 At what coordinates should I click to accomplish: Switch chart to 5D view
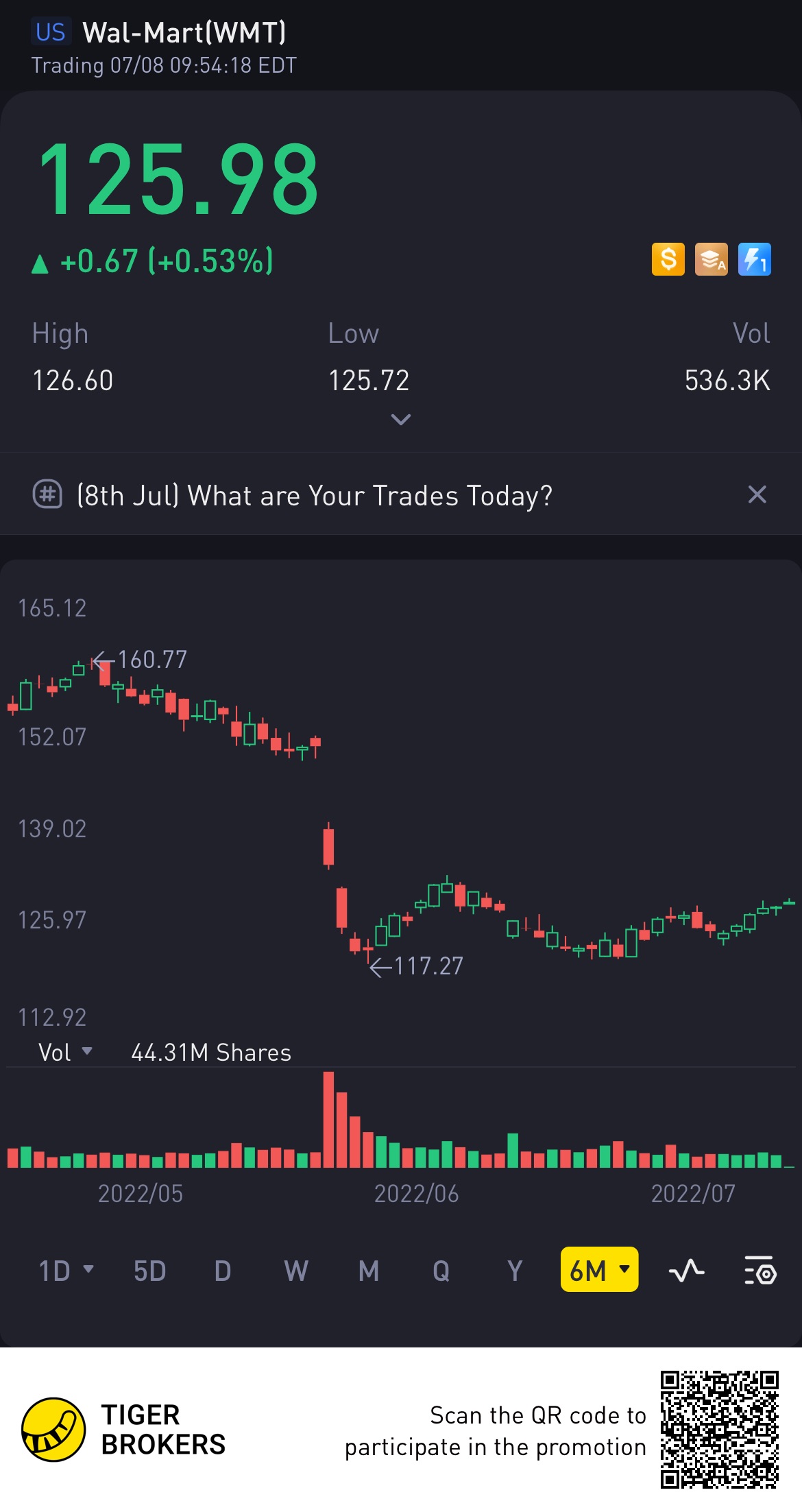pos(150,1271)
